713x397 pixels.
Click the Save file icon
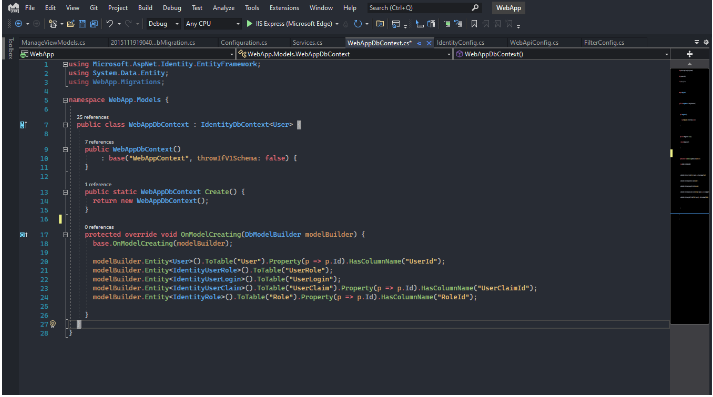[82, 24]
